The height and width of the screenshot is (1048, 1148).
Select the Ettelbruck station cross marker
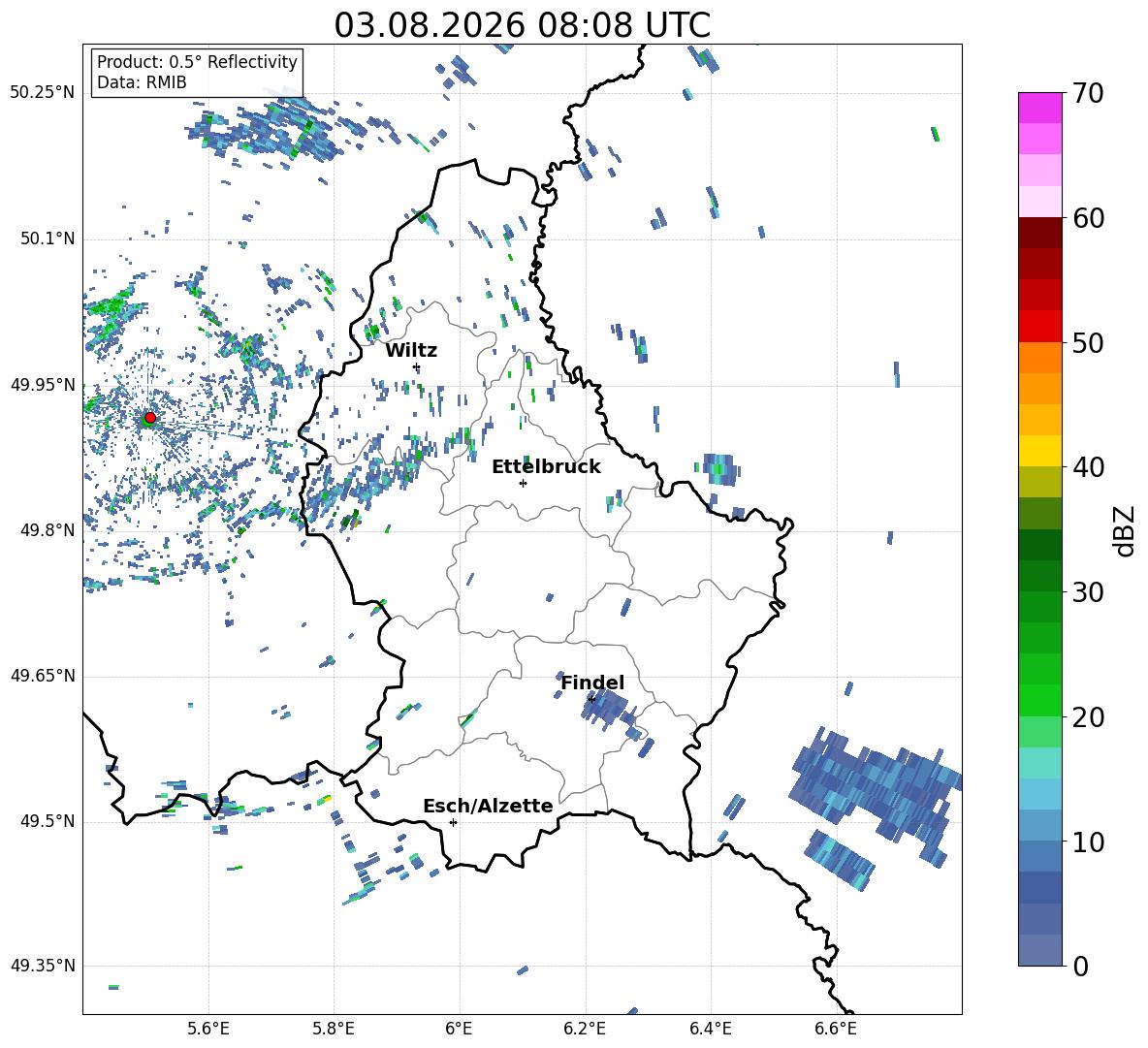523,483
